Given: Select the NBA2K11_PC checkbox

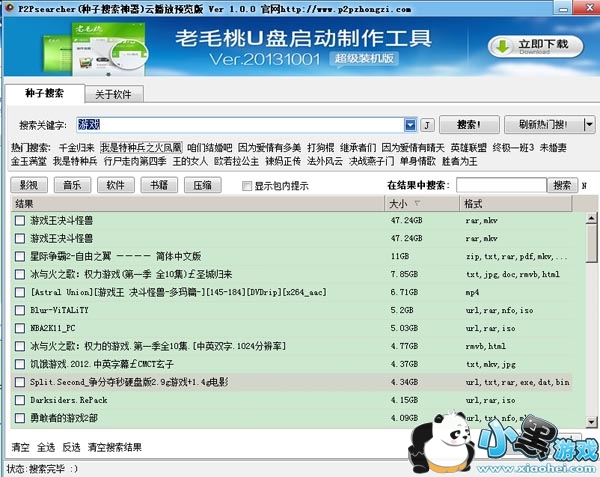Looking at the screenshot, I should pos(20,328).
